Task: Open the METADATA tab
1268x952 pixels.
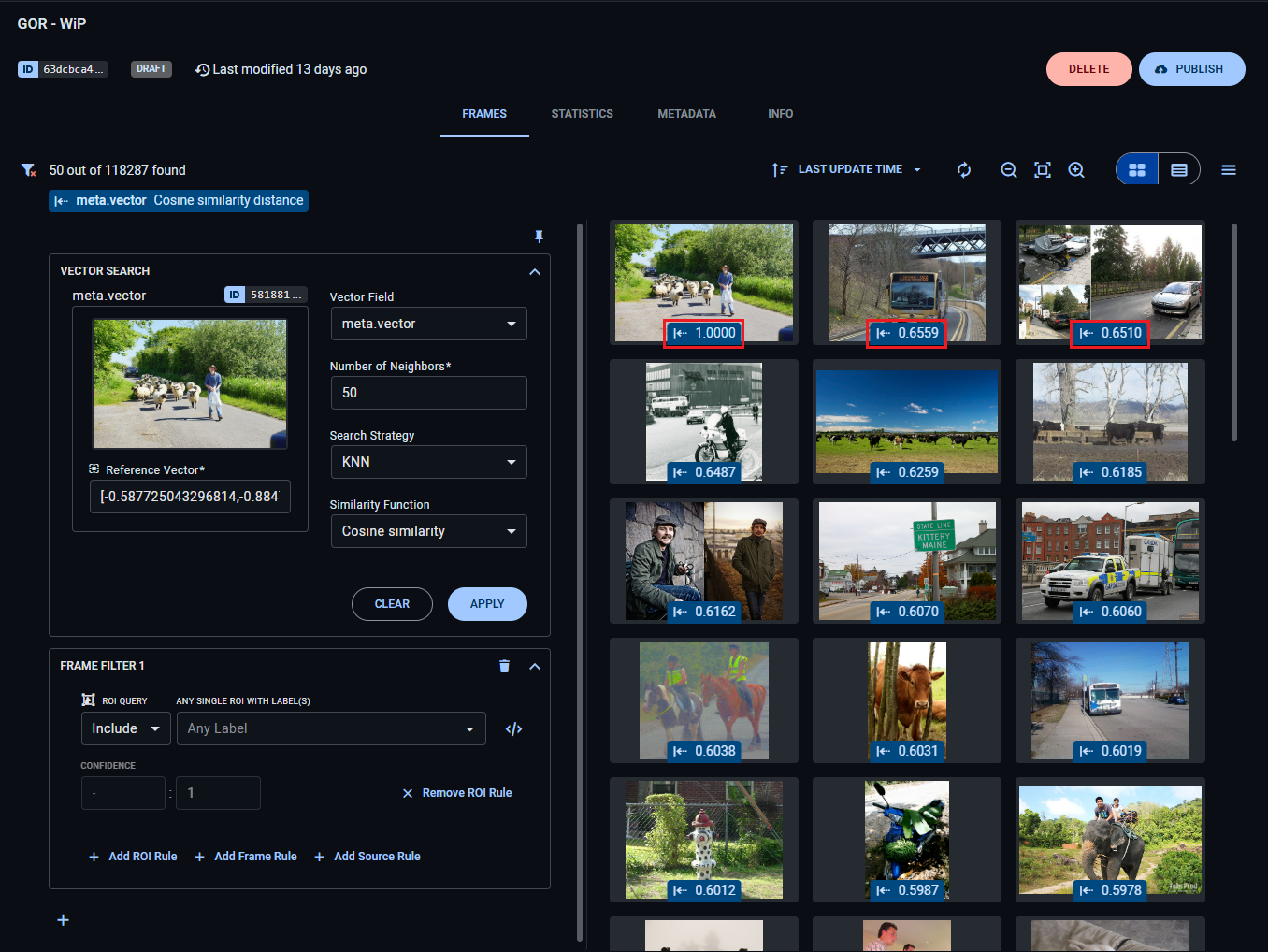Action: [x=686, y=113]
